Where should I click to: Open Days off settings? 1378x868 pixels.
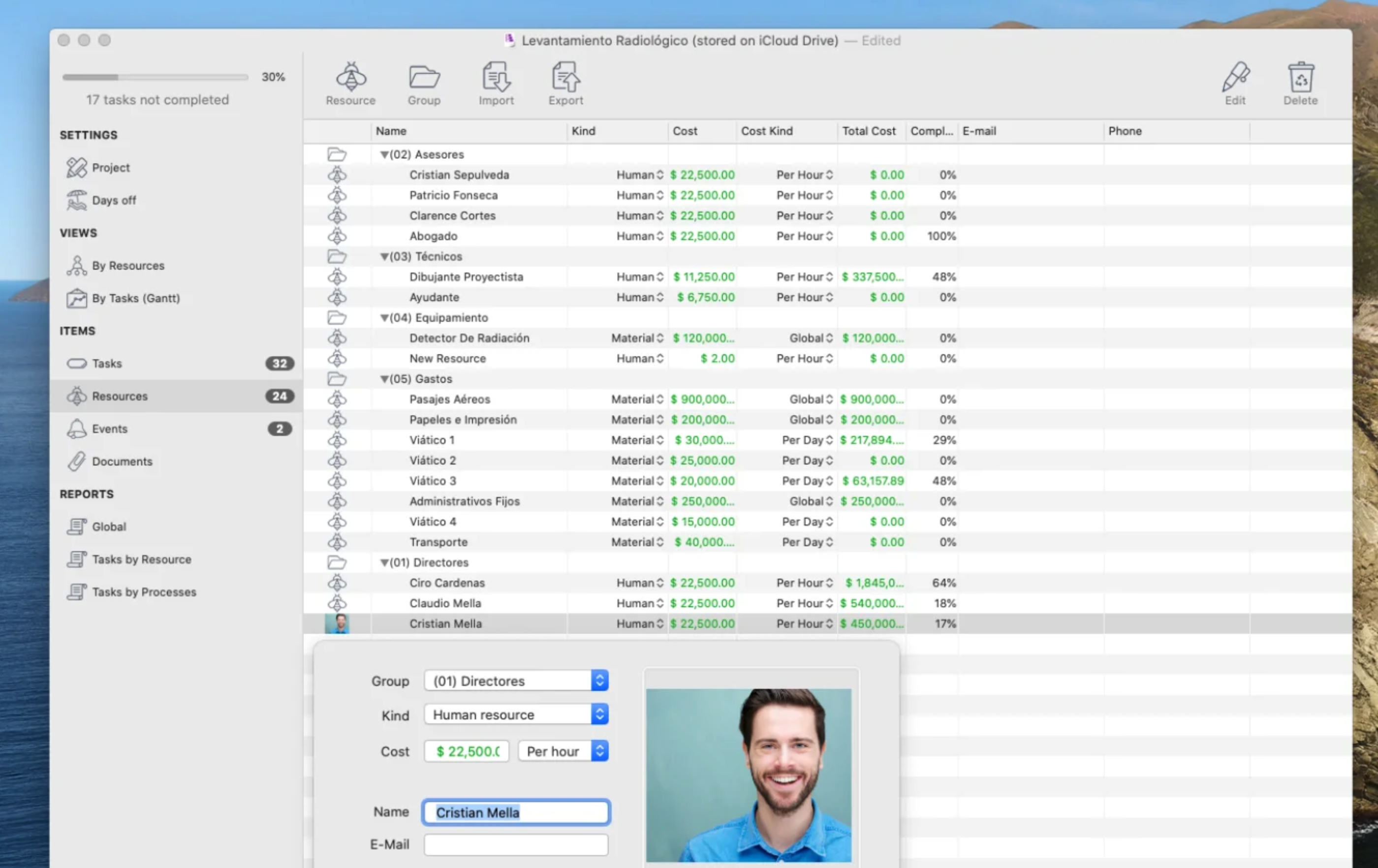coord(101,200)
